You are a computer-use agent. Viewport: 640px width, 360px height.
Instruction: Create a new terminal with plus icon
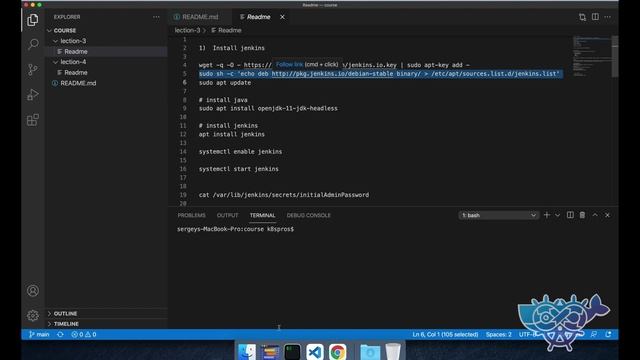(547, 215)
